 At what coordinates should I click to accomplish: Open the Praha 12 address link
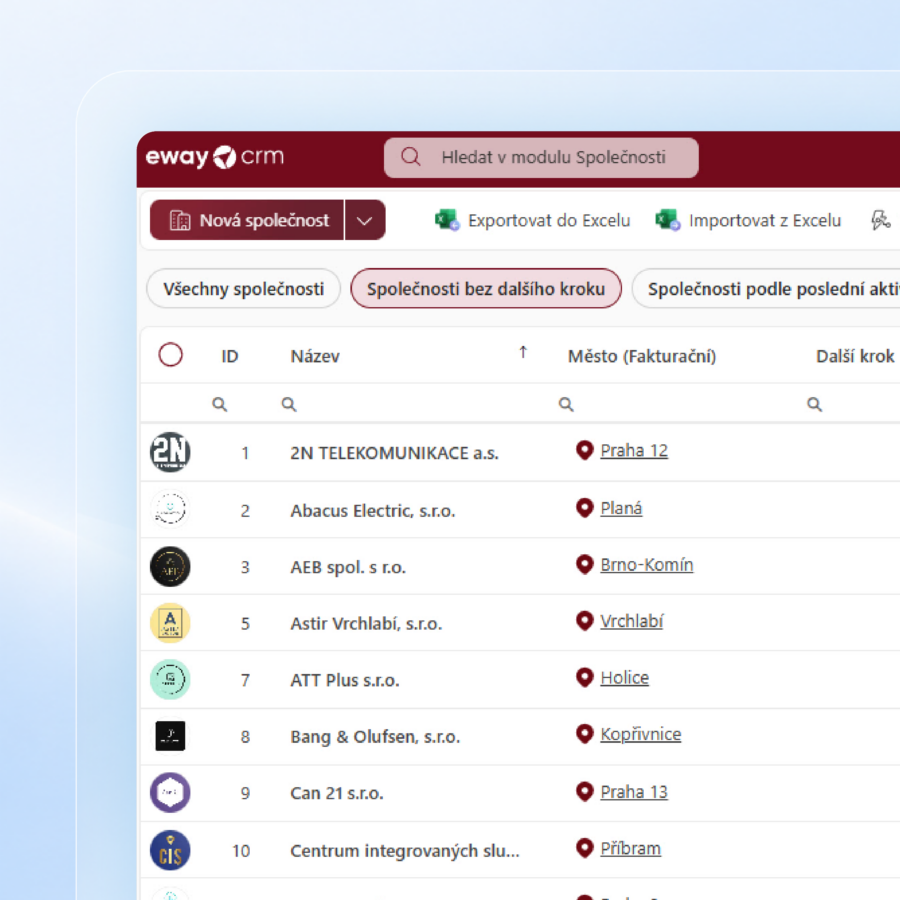(634, 451)
